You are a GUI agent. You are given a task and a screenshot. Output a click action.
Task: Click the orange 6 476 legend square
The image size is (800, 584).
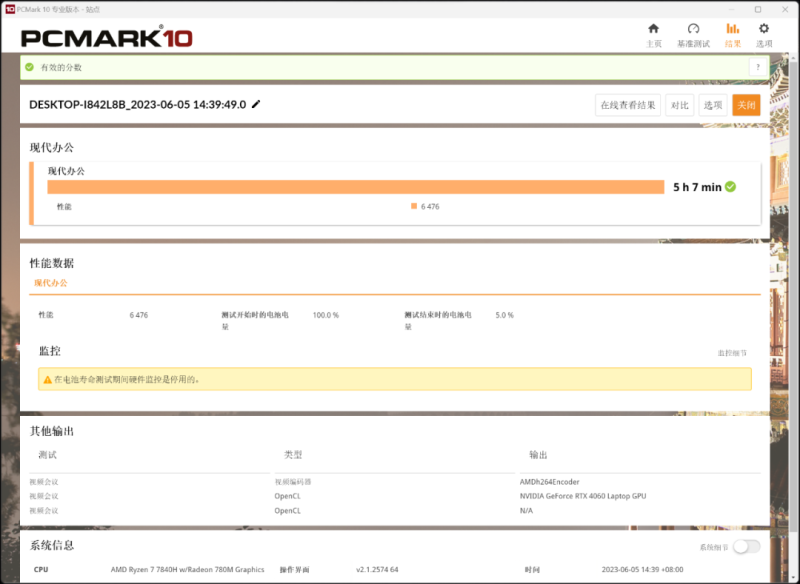point(414,206)
